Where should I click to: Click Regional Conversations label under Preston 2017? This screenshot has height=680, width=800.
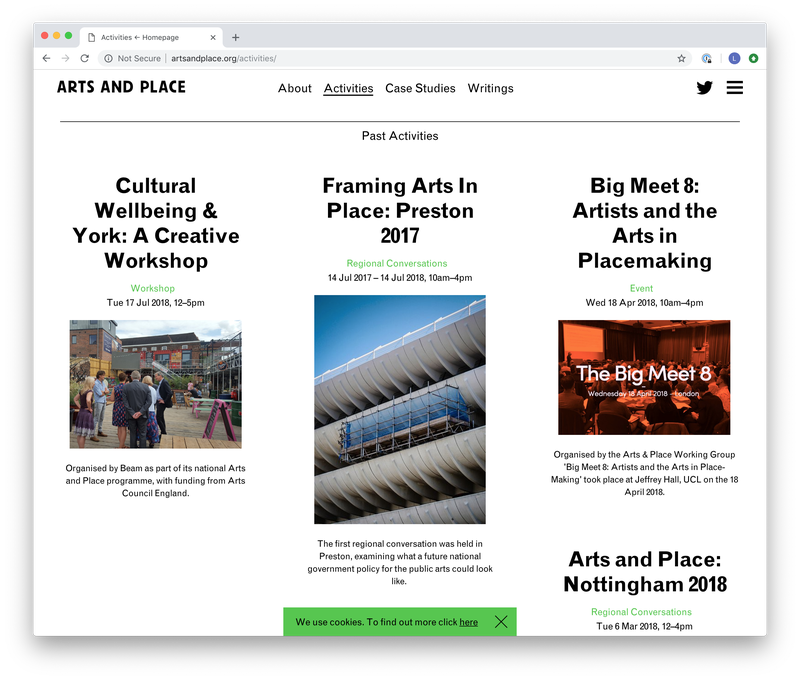pos(396,263)
